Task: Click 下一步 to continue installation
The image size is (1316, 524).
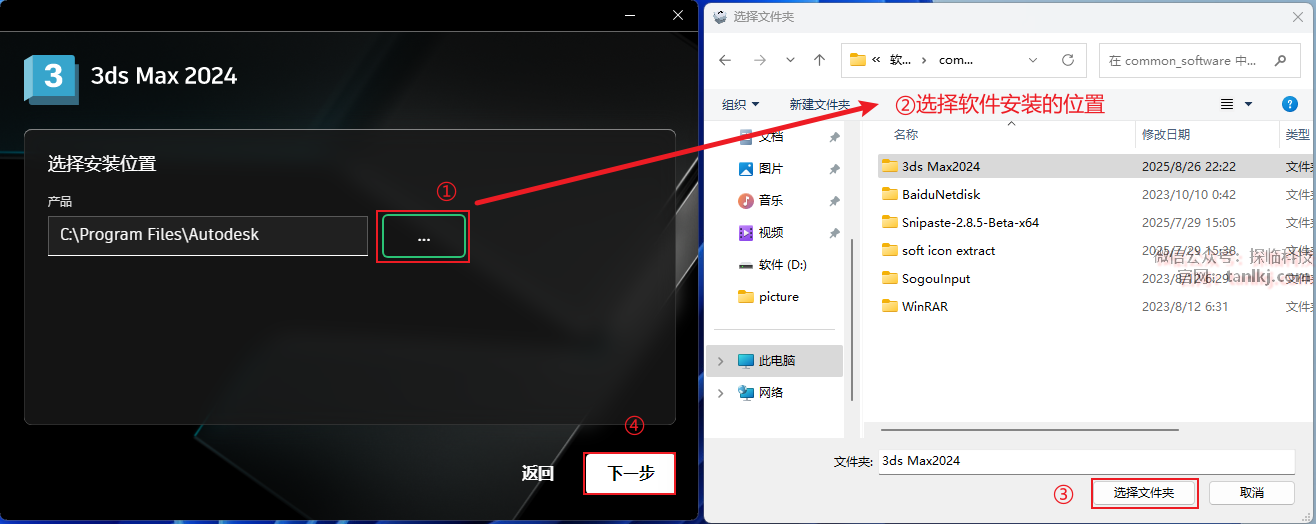Action: (x=630, y=473)
